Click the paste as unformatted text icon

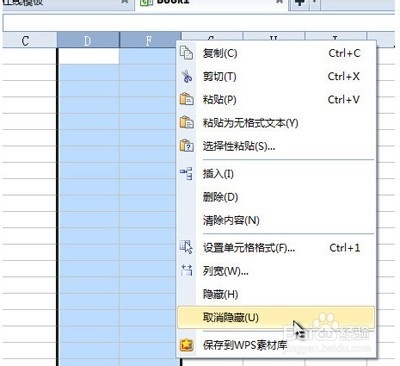click(x=186, y=123)
